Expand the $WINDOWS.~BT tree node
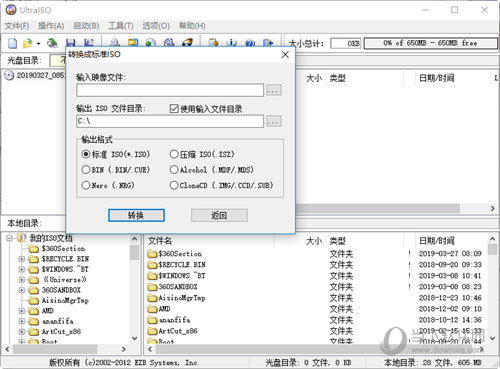The image size is (500, 369). point(22,269)
